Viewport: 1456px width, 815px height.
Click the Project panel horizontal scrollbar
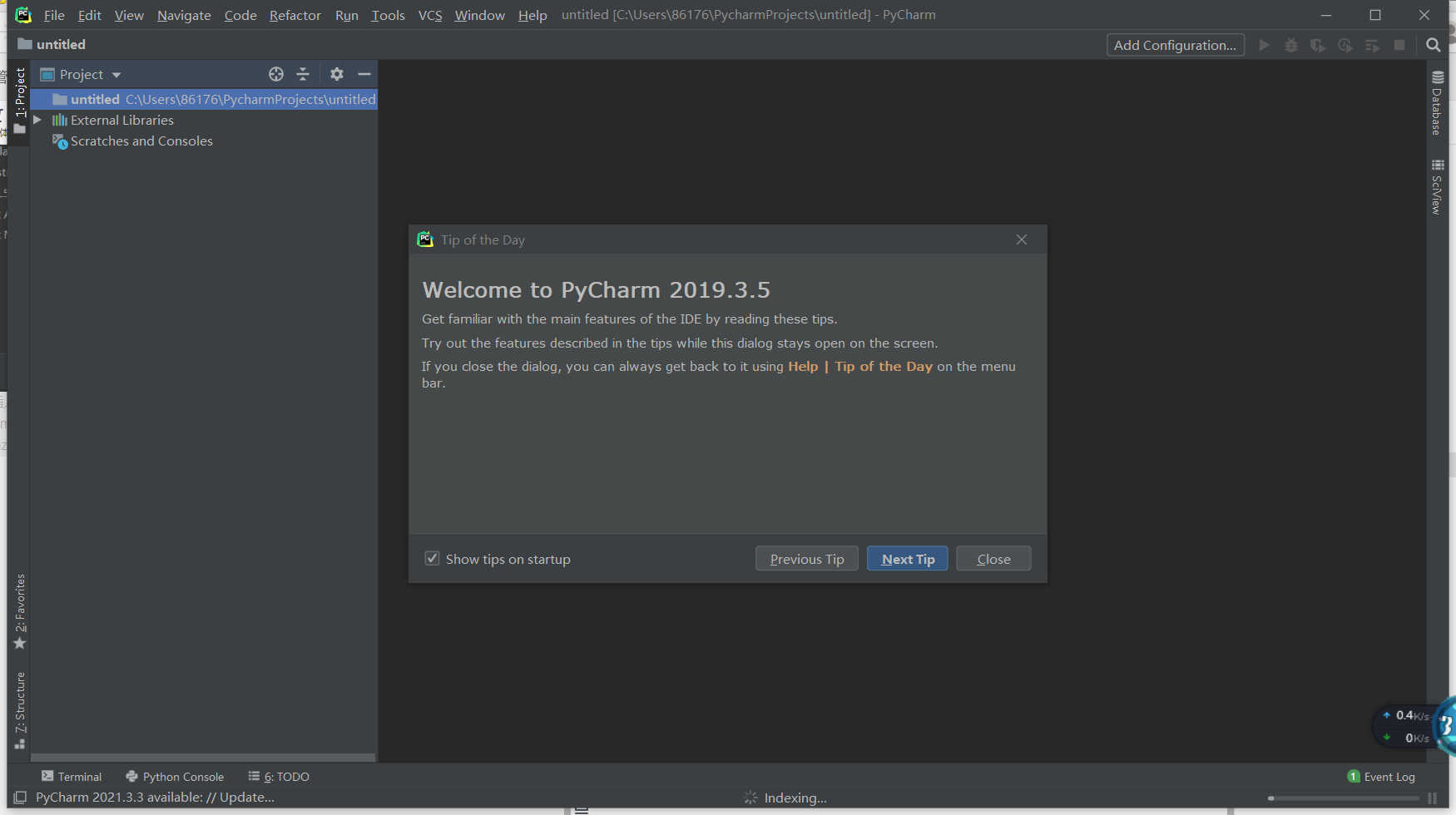click(203, 758)
